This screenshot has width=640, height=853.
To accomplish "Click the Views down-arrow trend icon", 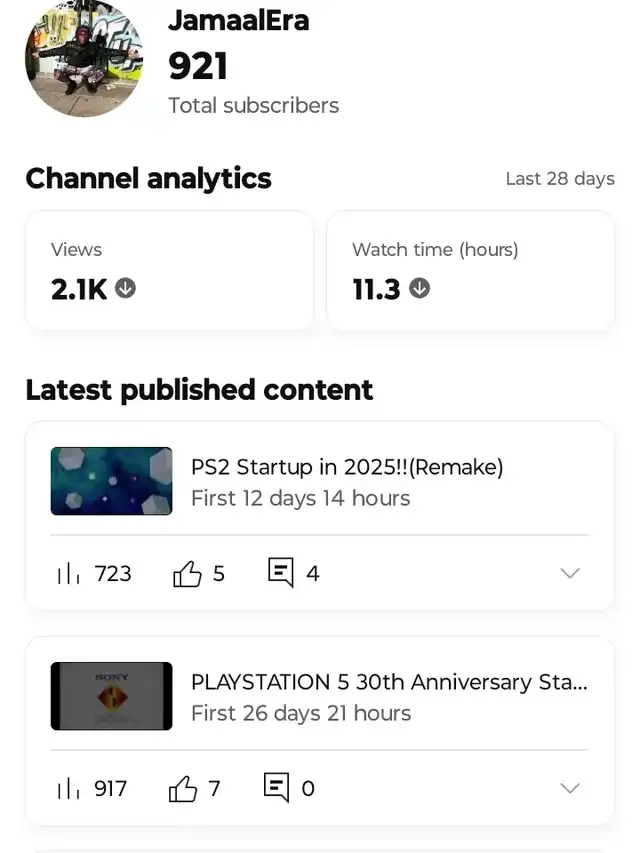I will (x=125, y=289).
